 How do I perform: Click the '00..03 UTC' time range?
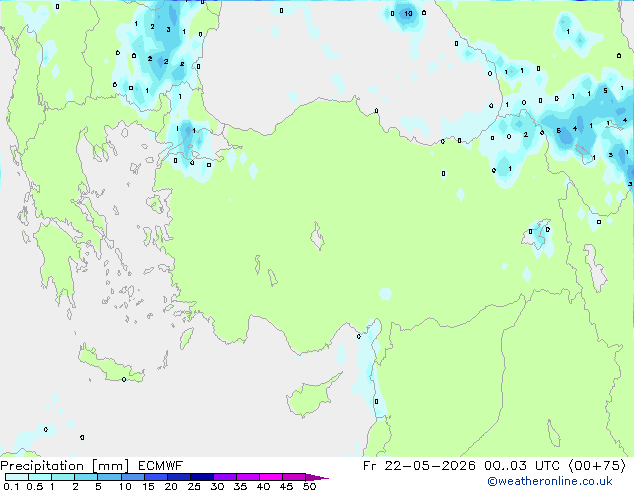[x=522, y=466]
